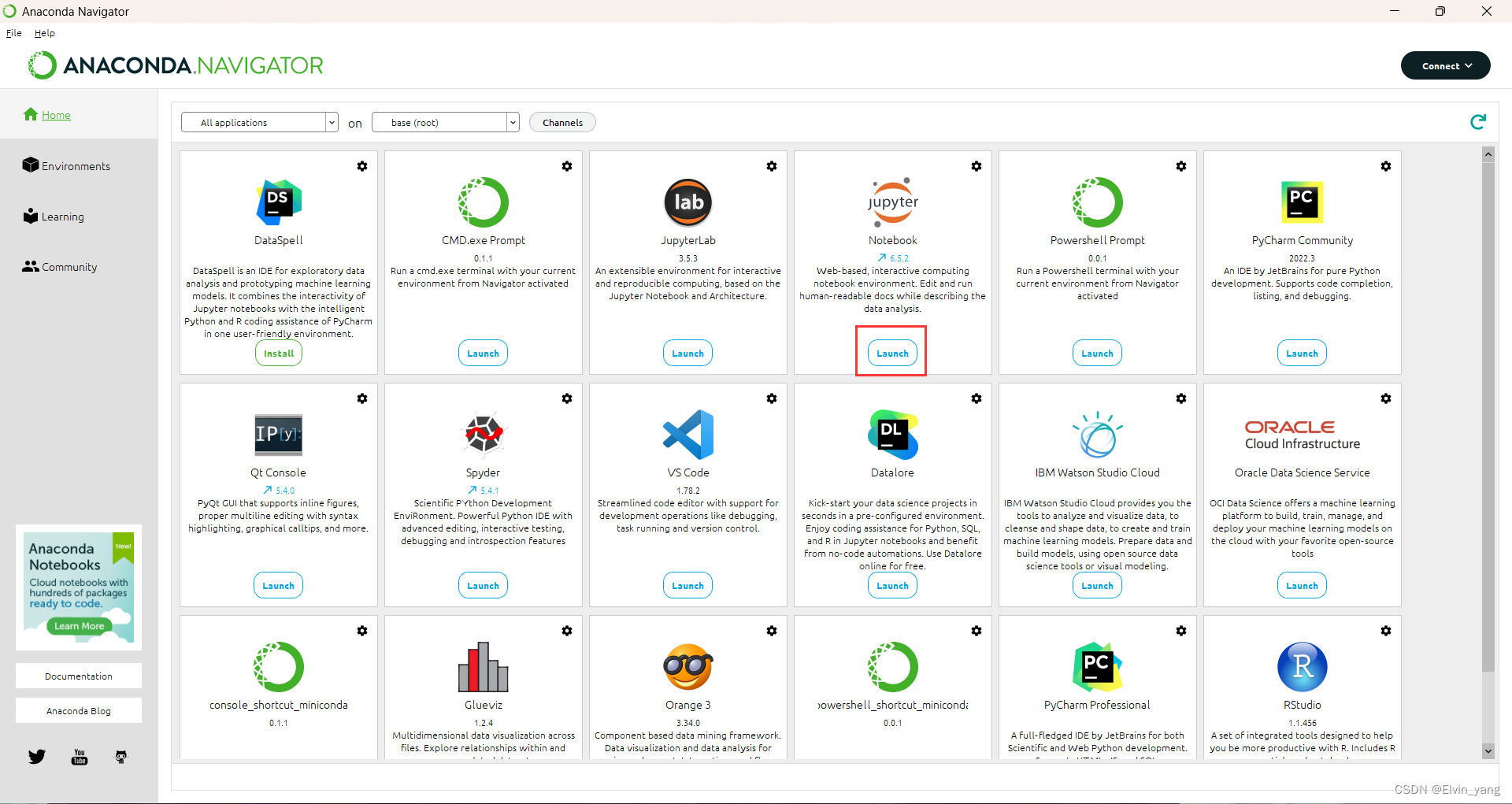Open the Orange 3 gear options
1512x804 pixels.
(x=772, y=631)
